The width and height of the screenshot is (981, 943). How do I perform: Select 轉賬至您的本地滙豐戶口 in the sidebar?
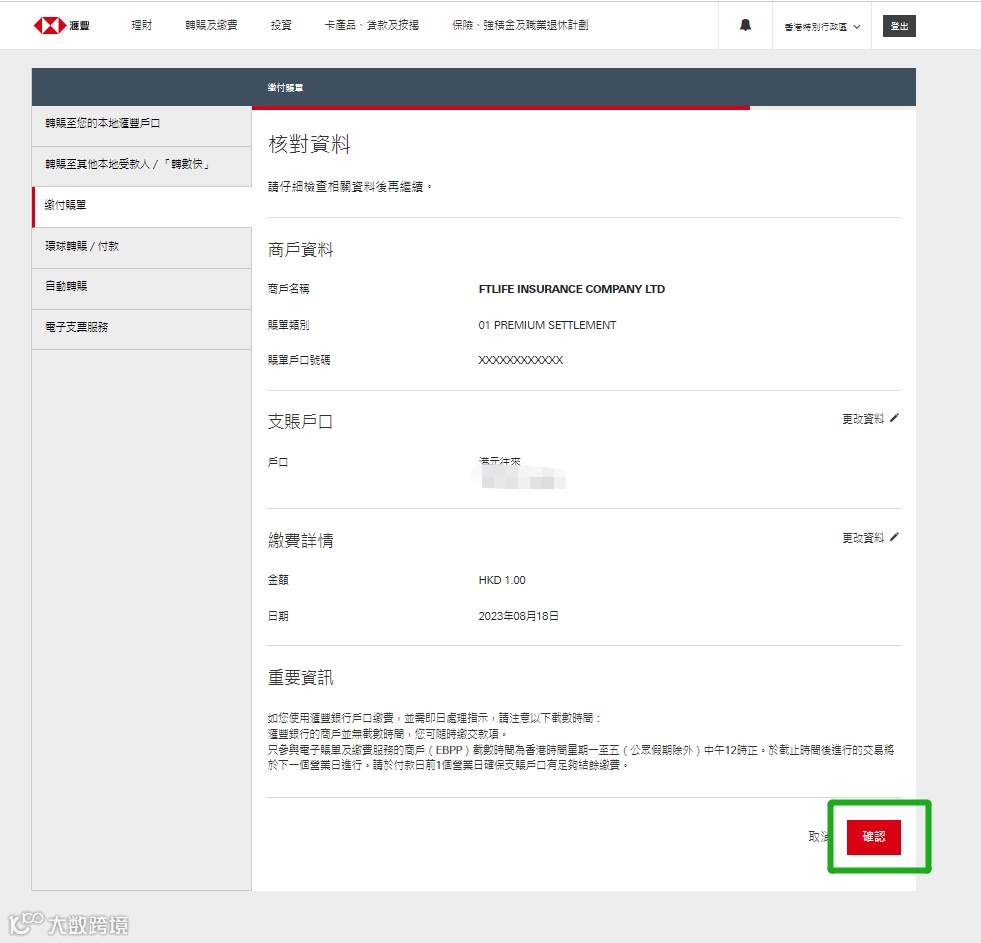point(142,124)
